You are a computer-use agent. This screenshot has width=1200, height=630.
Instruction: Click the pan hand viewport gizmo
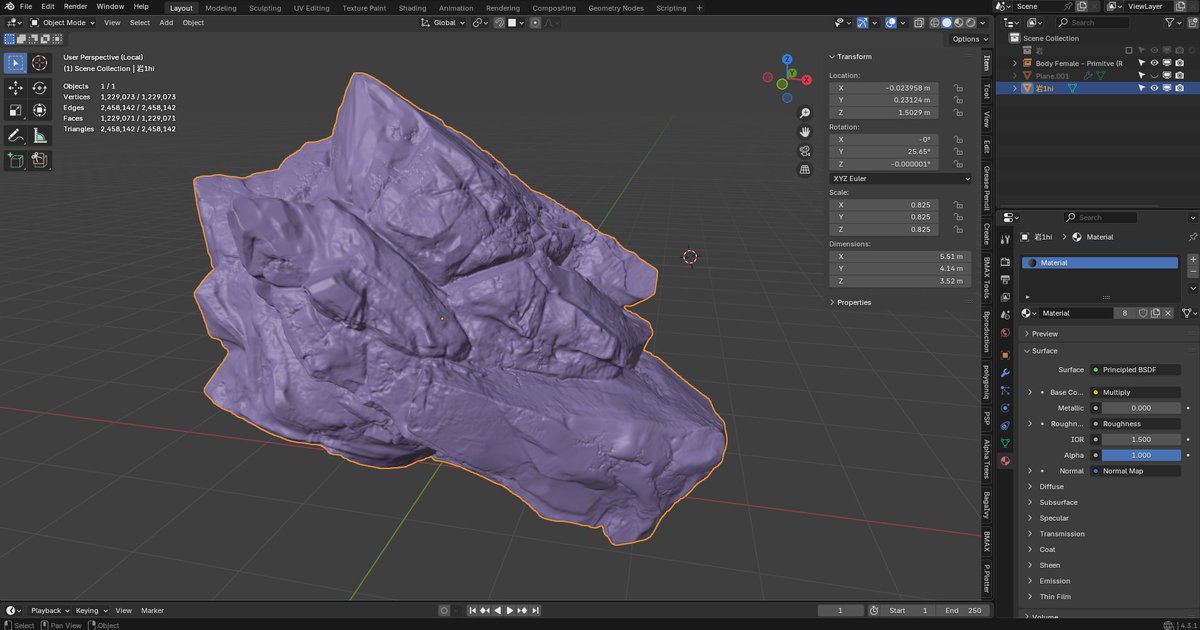pyautogui.click(x=805, y=132)
